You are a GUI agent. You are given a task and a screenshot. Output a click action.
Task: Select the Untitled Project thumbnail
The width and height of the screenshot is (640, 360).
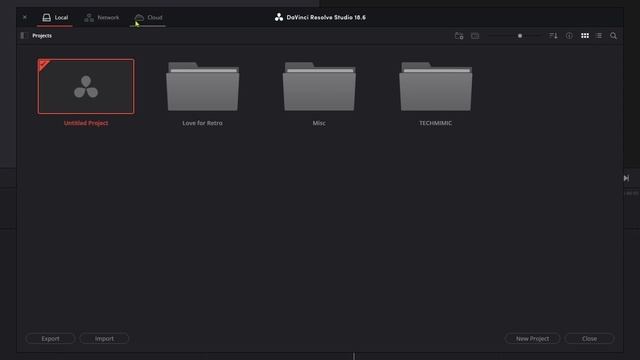coord(86,87)
